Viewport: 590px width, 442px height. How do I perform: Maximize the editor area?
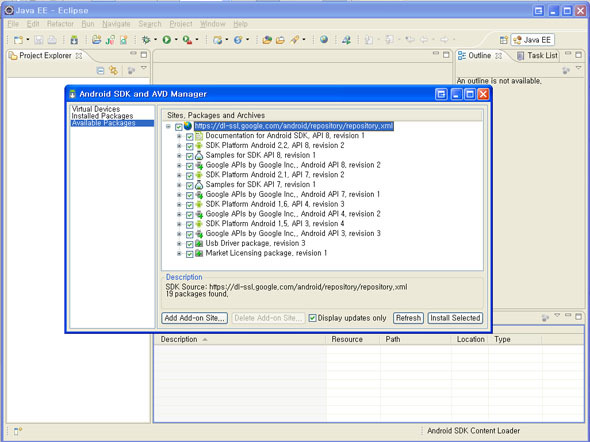[446, 55]
